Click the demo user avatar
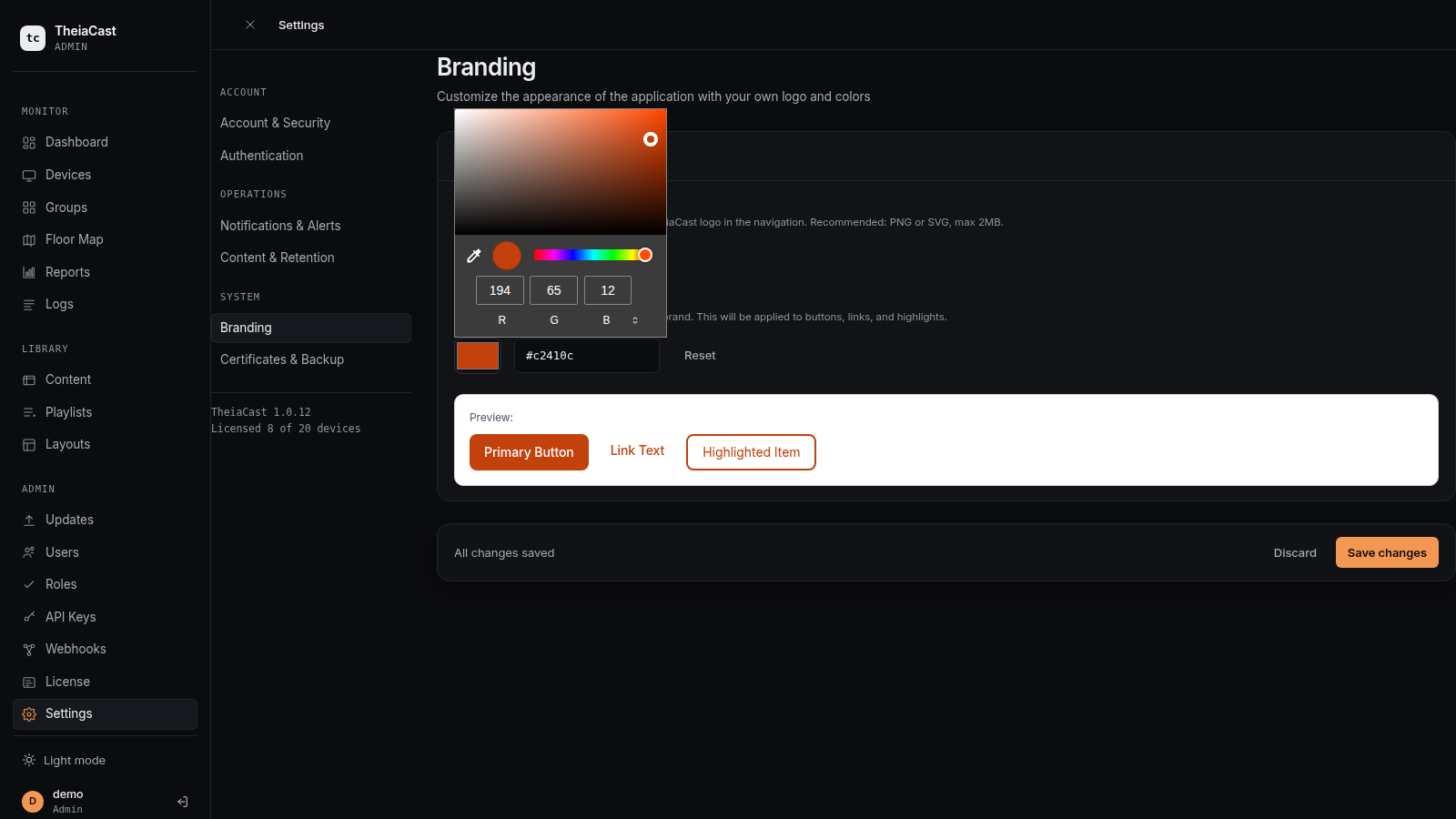1456x819 pixels. [33, 801]
